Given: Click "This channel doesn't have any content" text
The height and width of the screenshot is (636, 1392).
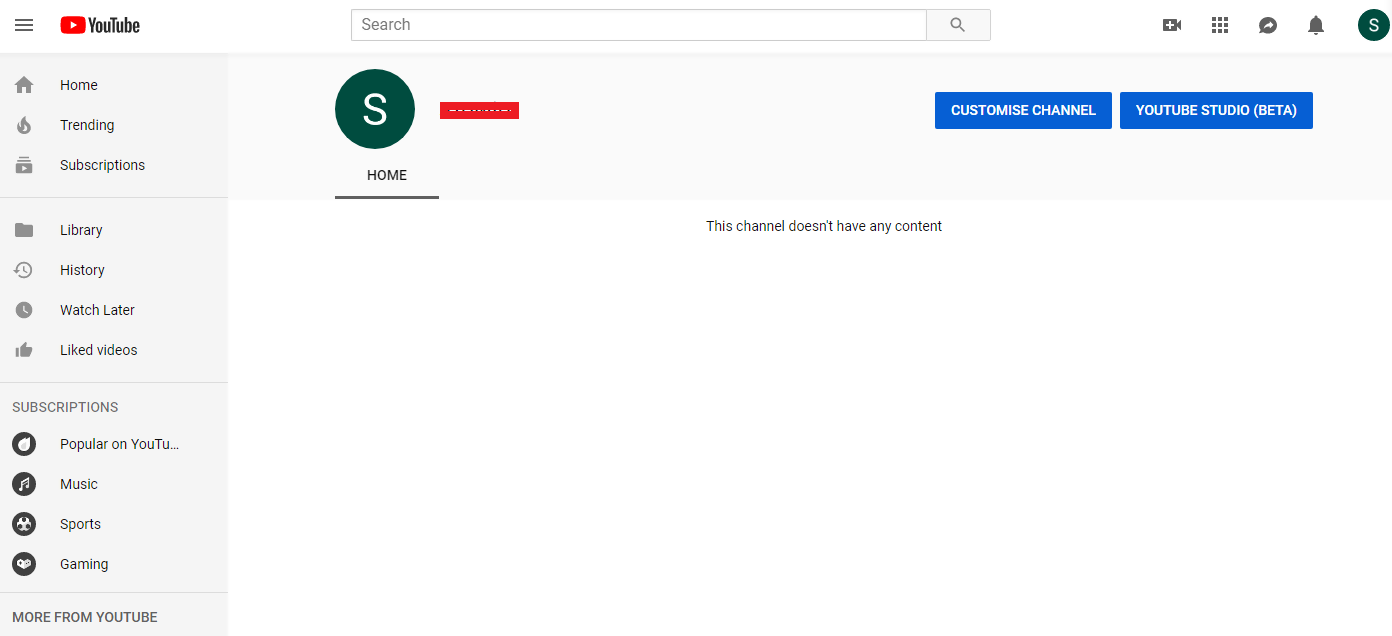Looking at the screenshot, I should [824, 226].
